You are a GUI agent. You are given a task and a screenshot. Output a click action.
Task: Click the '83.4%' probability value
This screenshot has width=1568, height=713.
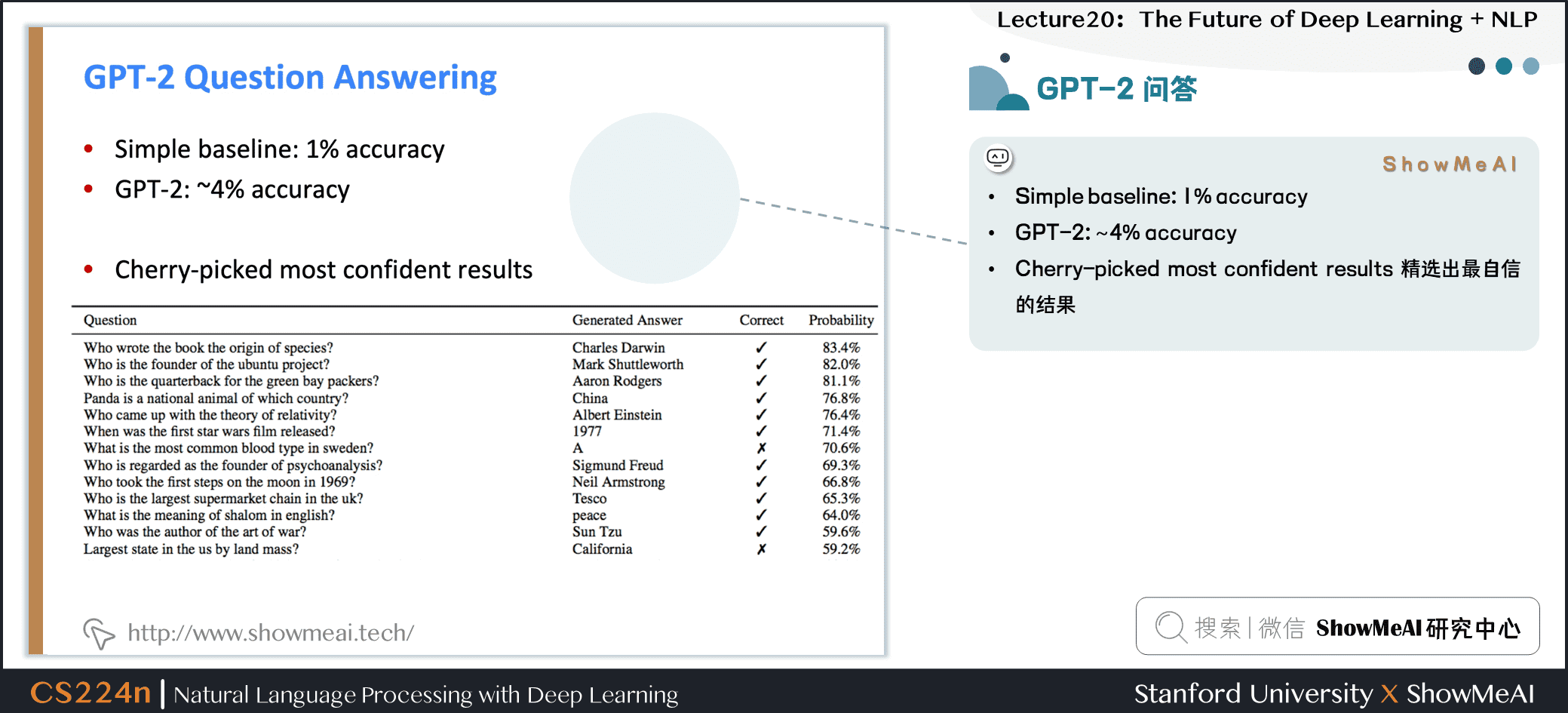pyautogui.click(x=841, y=348)
